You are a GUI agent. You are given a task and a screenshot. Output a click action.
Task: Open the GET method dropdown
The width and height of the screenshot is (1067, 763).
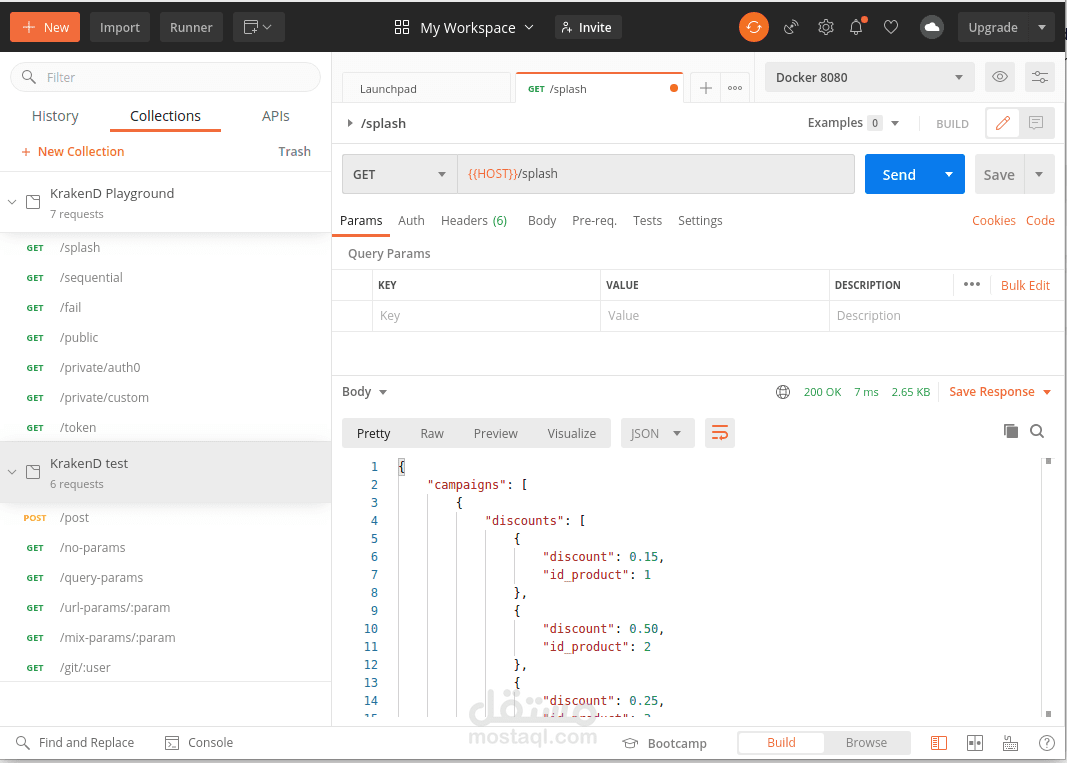pyautogui.click(x=399, y=174)
